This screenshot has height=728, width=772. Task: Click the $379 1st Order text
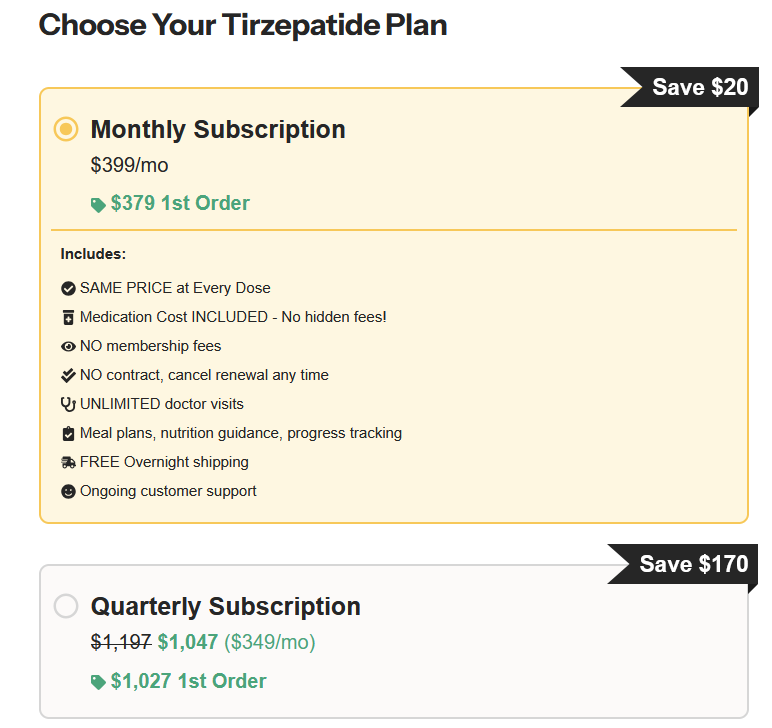[180, 203]
